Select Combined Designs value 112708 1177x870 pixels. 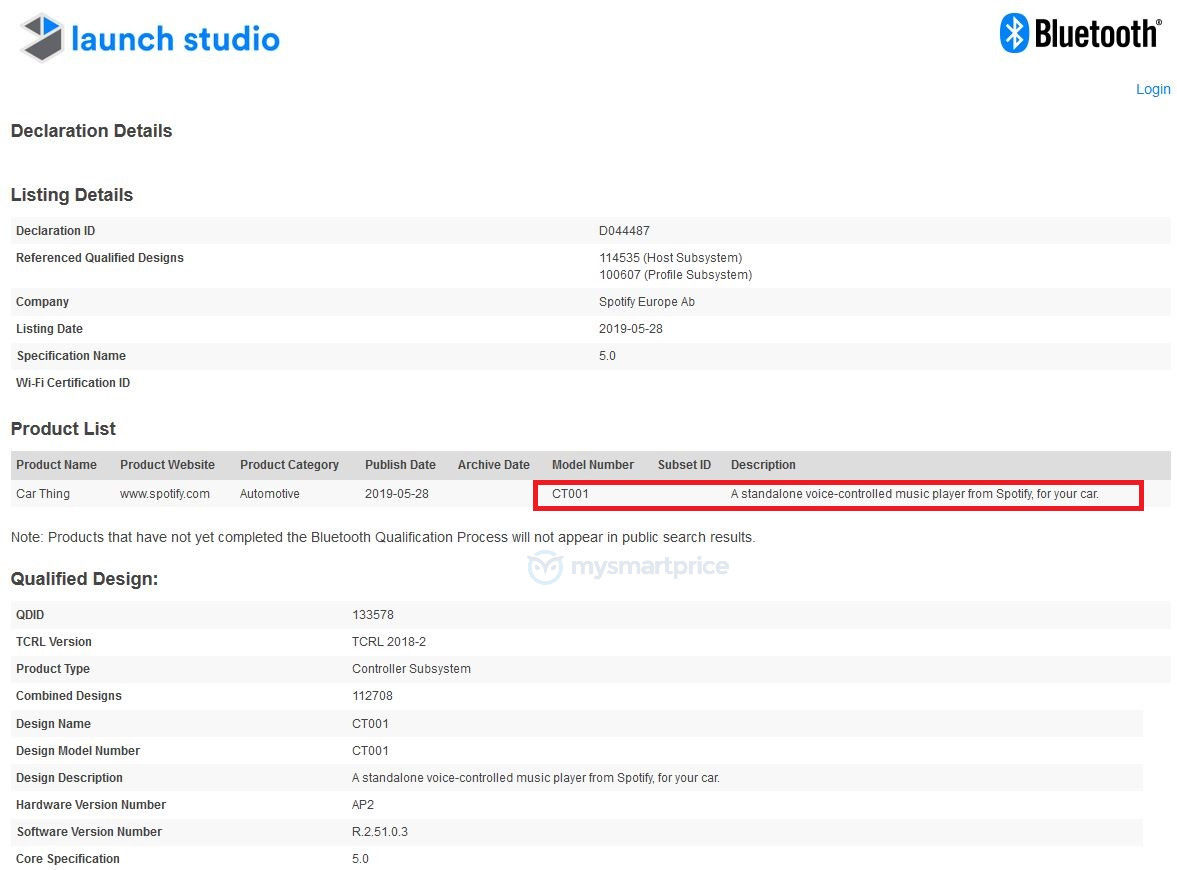pyautogui.click(x=372, y=696)
